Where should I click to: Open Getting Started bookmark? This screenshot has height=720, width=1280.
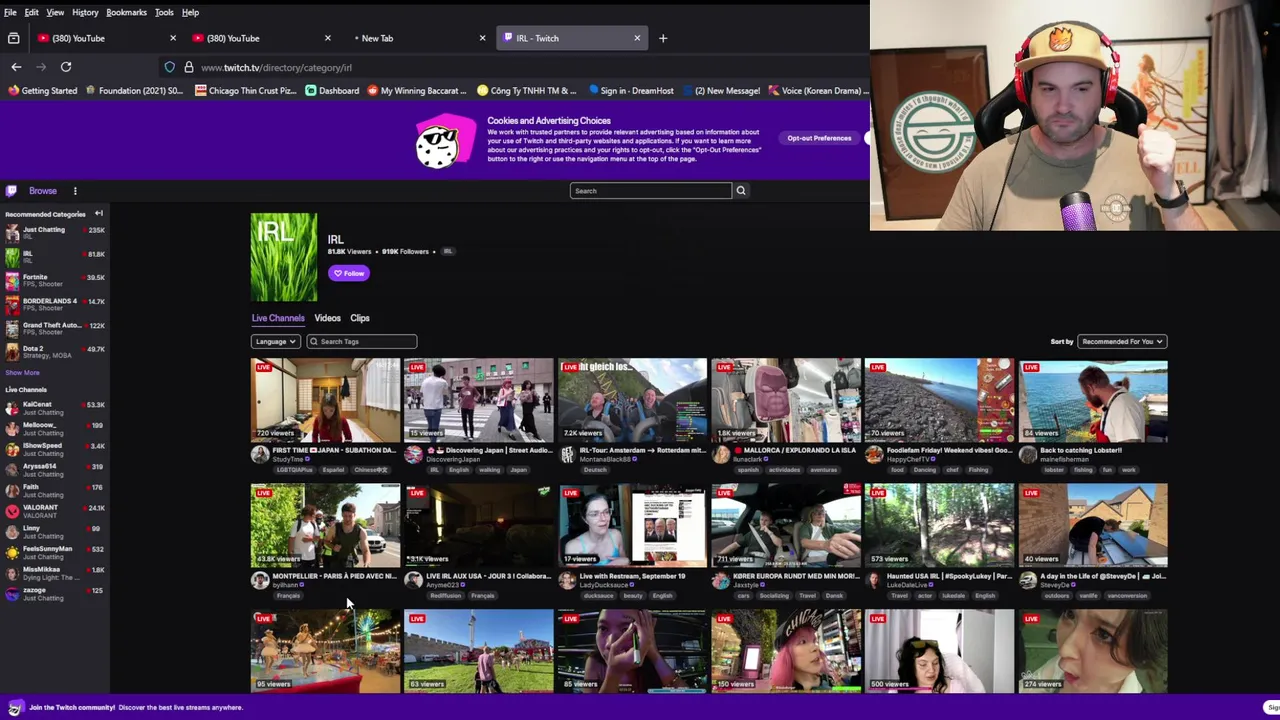click(x=42, y=91)
